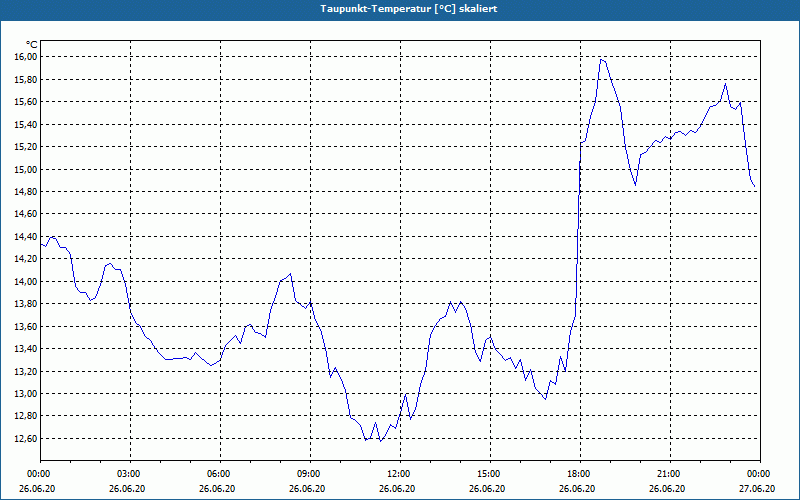This screenshot has width=800, height=500.
Task: Click the 15,20 y-axis label
Action: 26,147
